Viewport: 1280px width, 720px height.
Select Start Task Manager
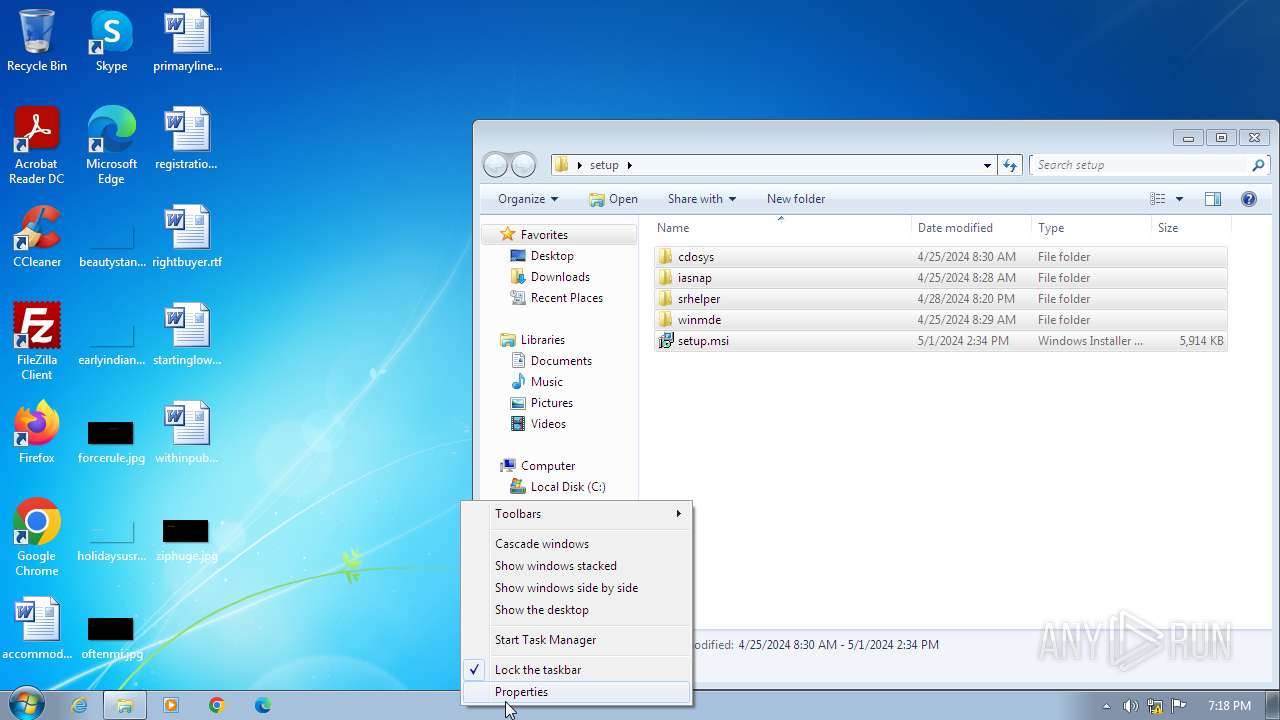pos(576,640)
